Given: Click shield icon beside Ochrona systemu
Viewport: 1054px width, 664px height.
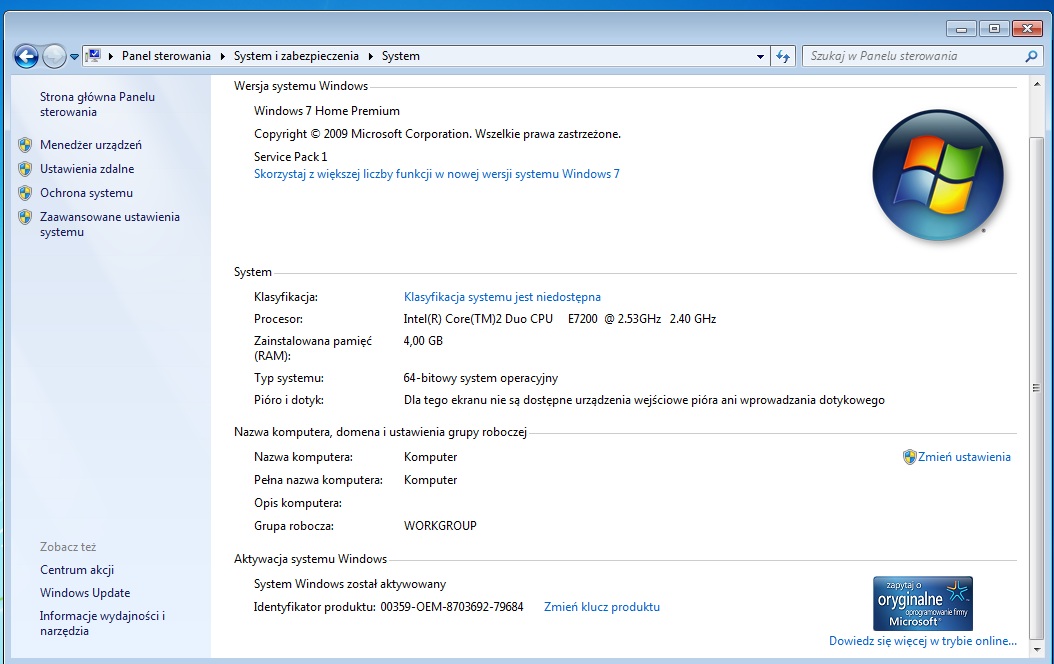Looking at the screenshot, I should [x=25, y=193].
